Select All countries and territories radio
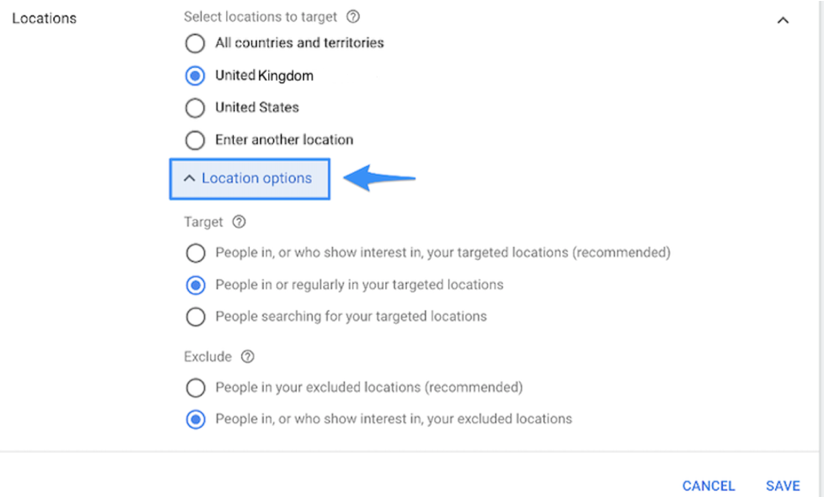The image size is (824, 497). point(195,43)
